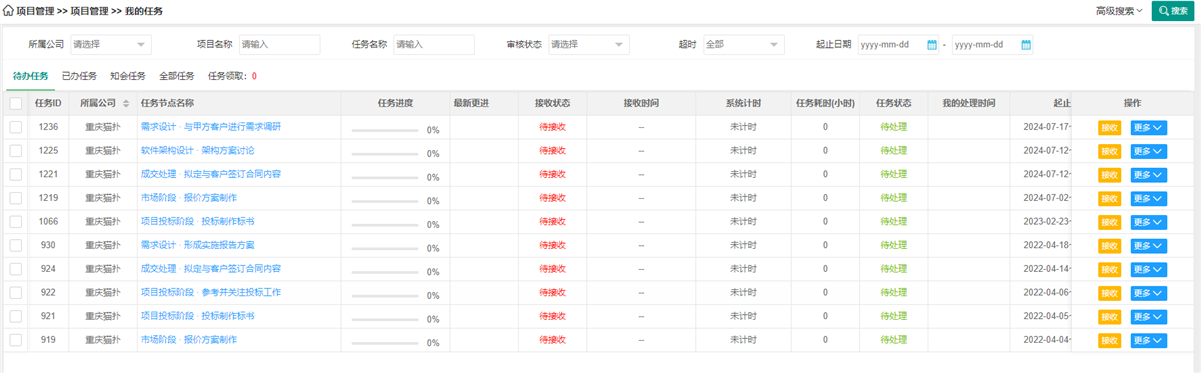Image resolution: width=1201 pixels, height=373 pixels.
Task: Expand 更多 menu for task 1225
Action: (x=1148, y=151)
